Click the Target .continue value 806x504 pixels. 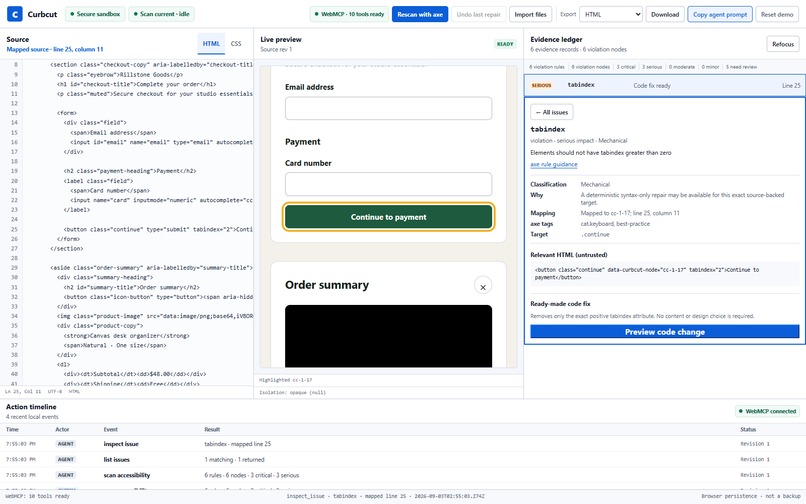[x=595, y=235]
